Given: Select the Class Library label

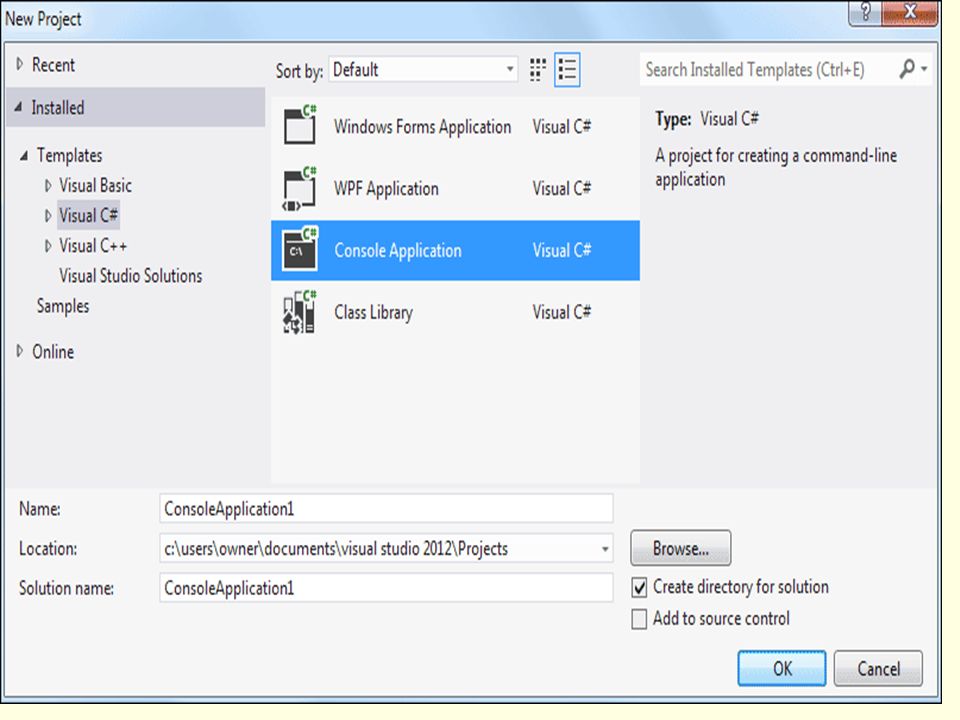Looking at the screenshot, I should (x=373, y=312).
